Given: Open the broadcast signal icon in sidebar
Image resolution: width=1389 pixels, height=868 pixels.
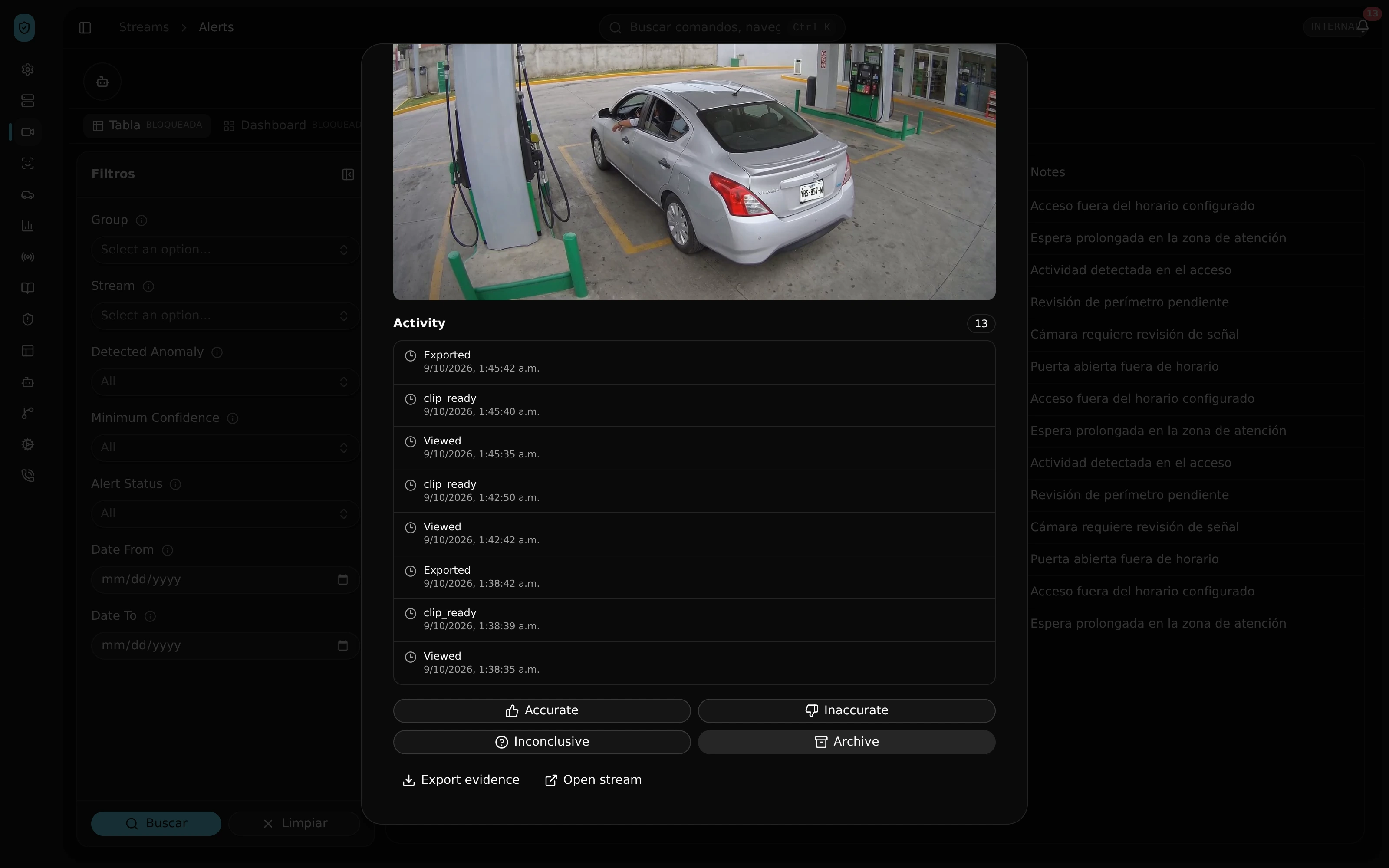Looking at the screenshot, I should coord(27,257).
